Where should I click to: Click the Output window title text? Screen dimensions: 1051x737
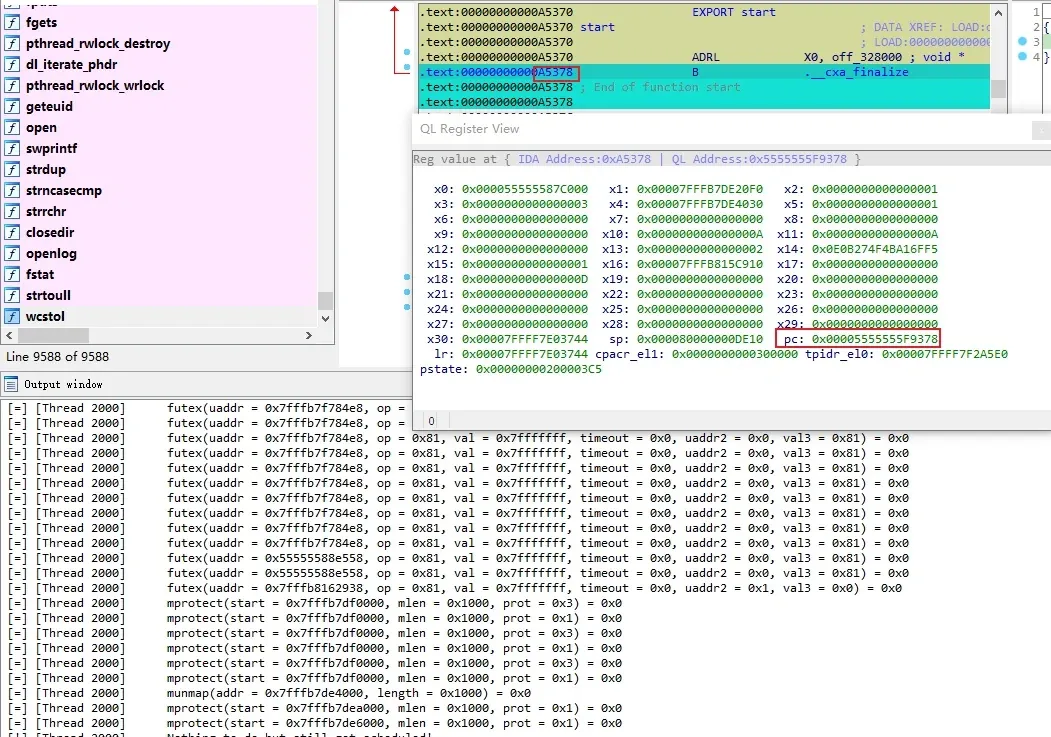63,384
